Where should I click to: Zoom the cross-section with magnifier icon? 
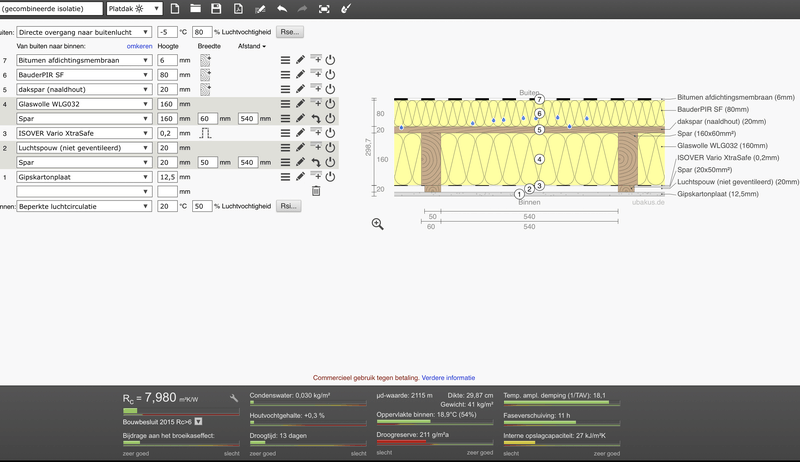(378, 224)
